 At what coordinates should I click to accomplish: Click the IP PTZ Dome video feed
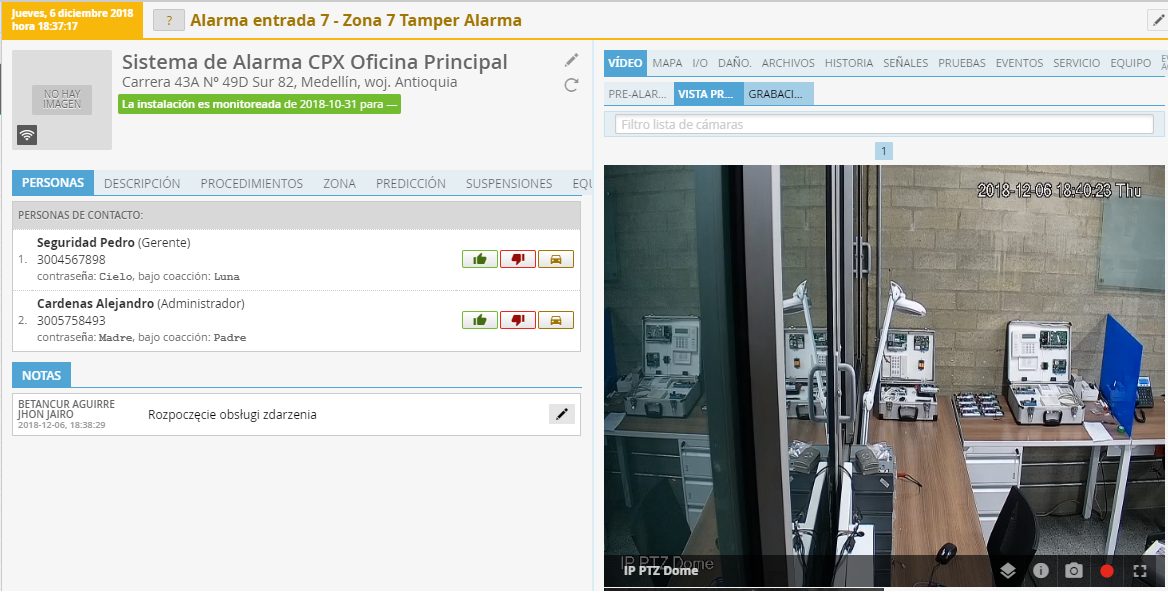coord(886,376)
